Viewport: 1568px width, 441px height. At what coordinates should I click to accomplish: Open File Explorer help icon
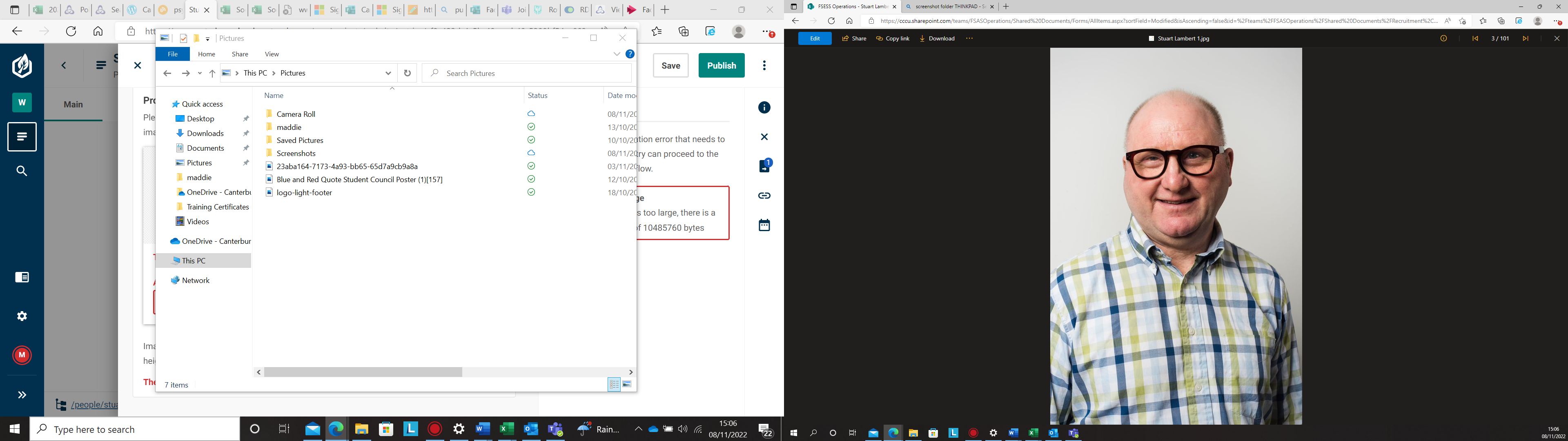pos(630,54)
